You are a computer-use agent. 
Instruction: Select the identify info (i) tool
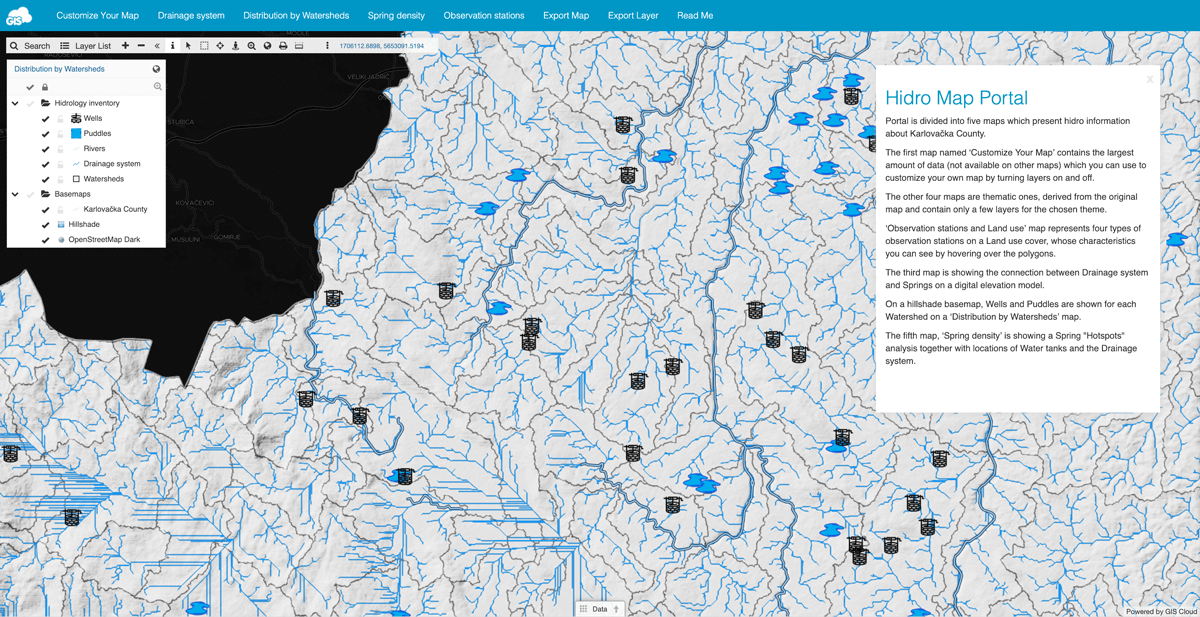172,45
